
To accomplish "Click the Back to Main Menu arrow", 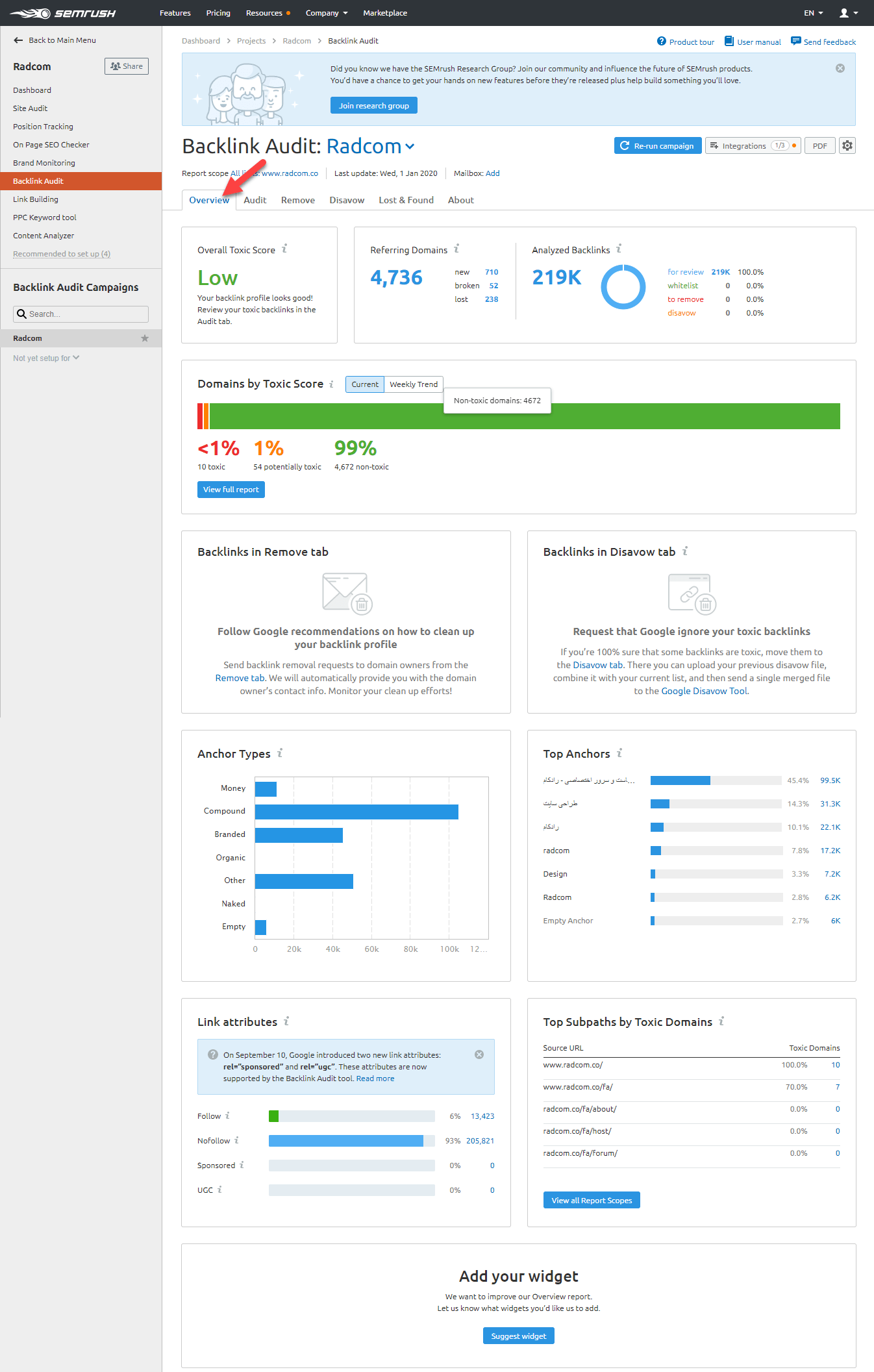I will tap(18, 40).
